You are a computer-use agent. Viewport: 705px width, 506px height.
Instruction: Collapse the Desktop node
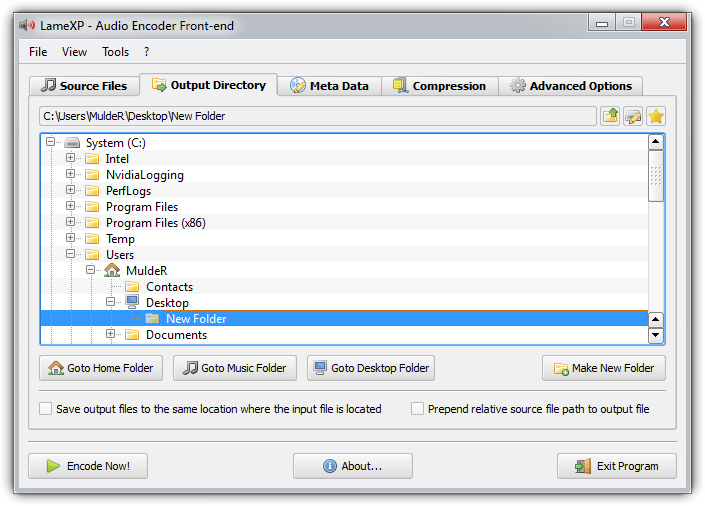click(x=110, y=301)
